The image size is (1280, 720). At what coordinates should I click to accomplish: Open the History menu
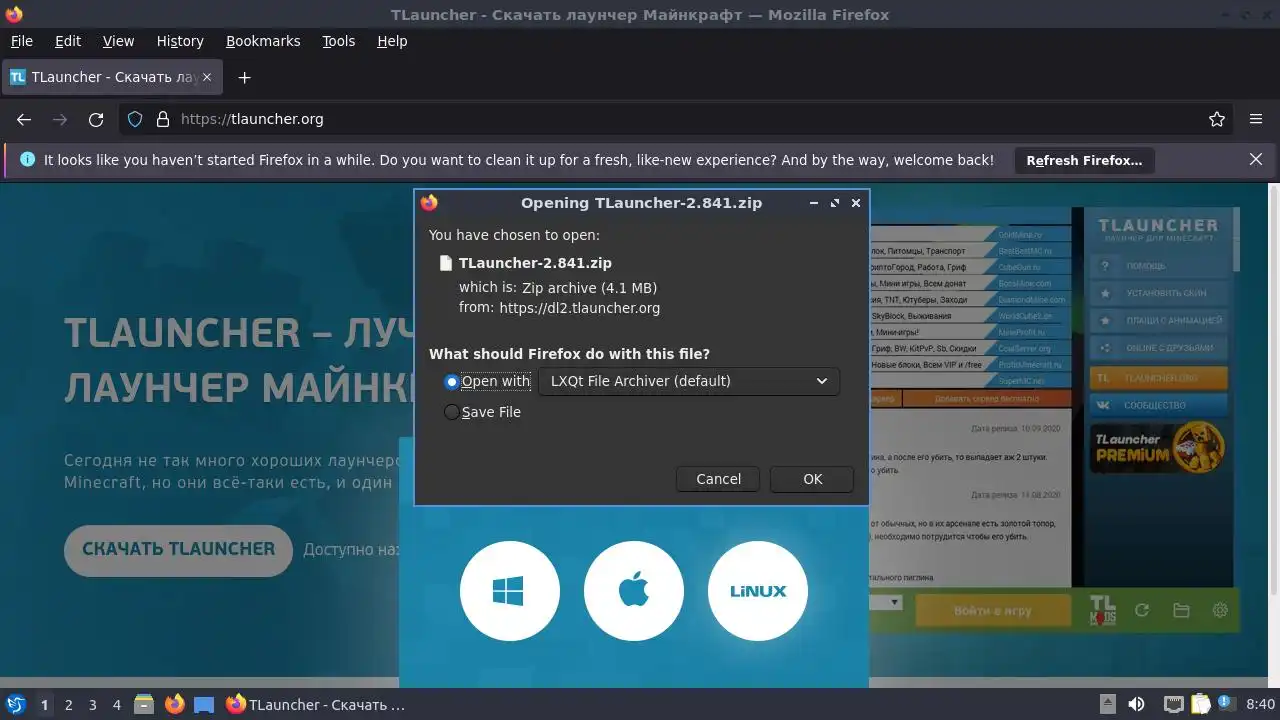pyautogui.click(x=180, y=41)
